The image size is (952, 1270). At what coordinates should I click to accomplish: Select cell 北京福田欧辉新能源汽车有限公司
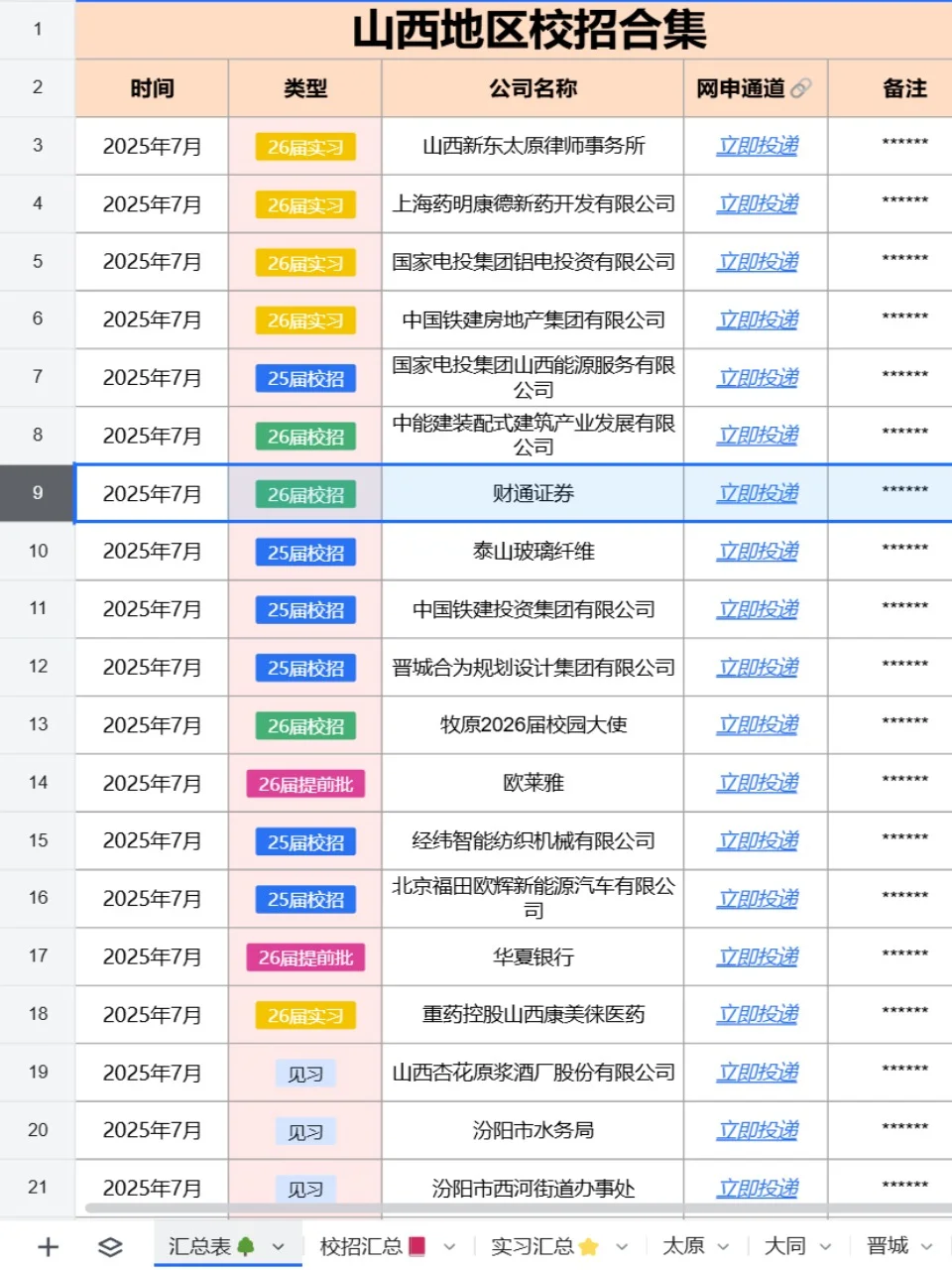(533, 899)
